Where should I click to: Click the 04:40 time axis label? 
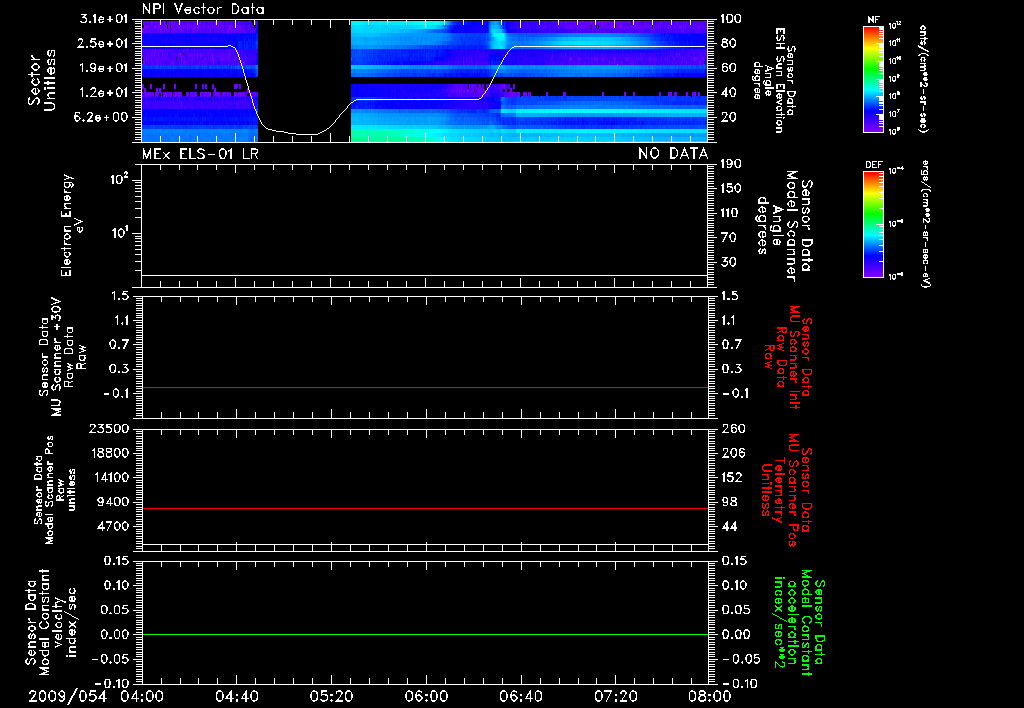[x=236, y=696]
